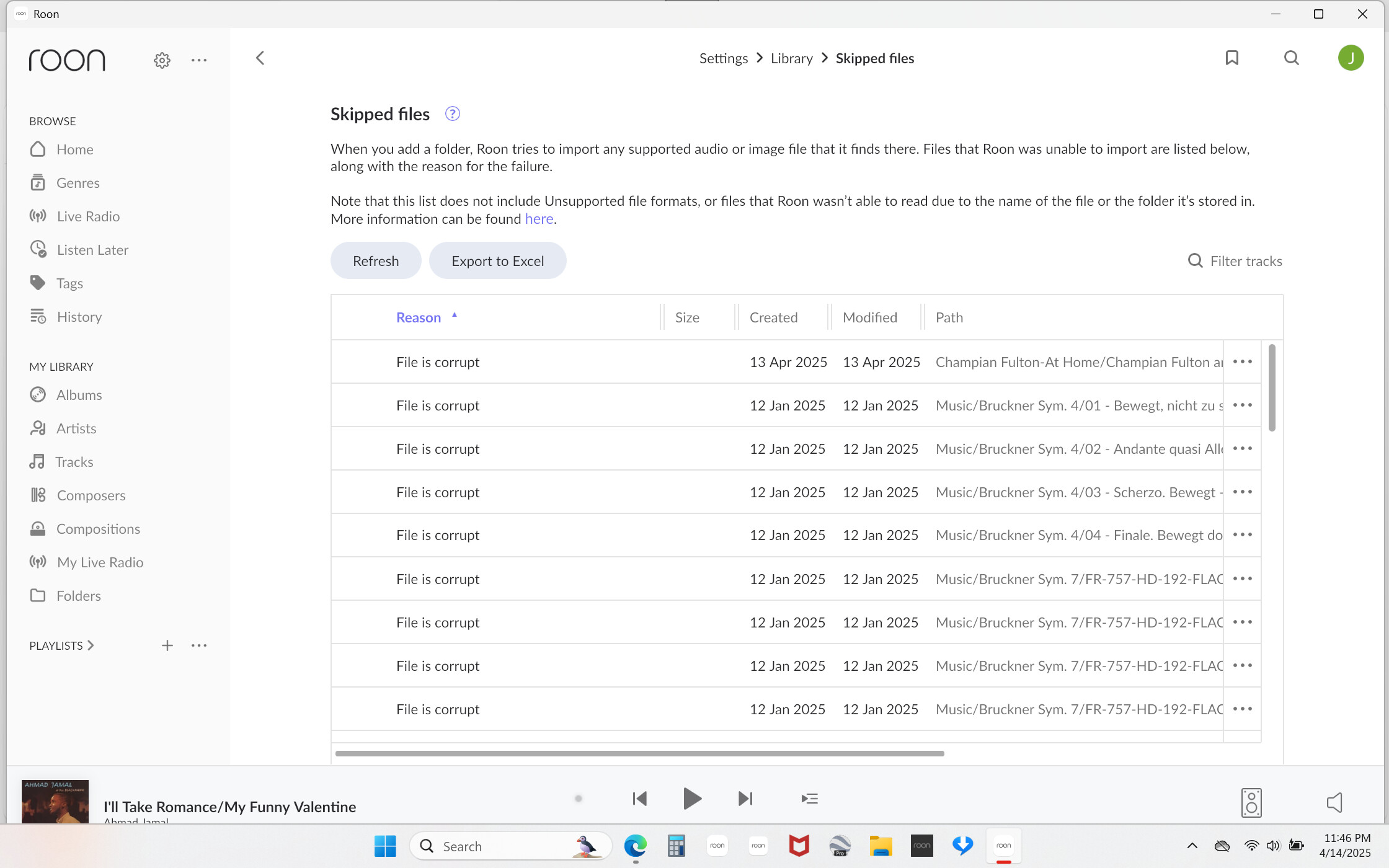Screen dimensions: 1389x868
Task: Open the bookmarks icon
Action: click(1231, 58)
